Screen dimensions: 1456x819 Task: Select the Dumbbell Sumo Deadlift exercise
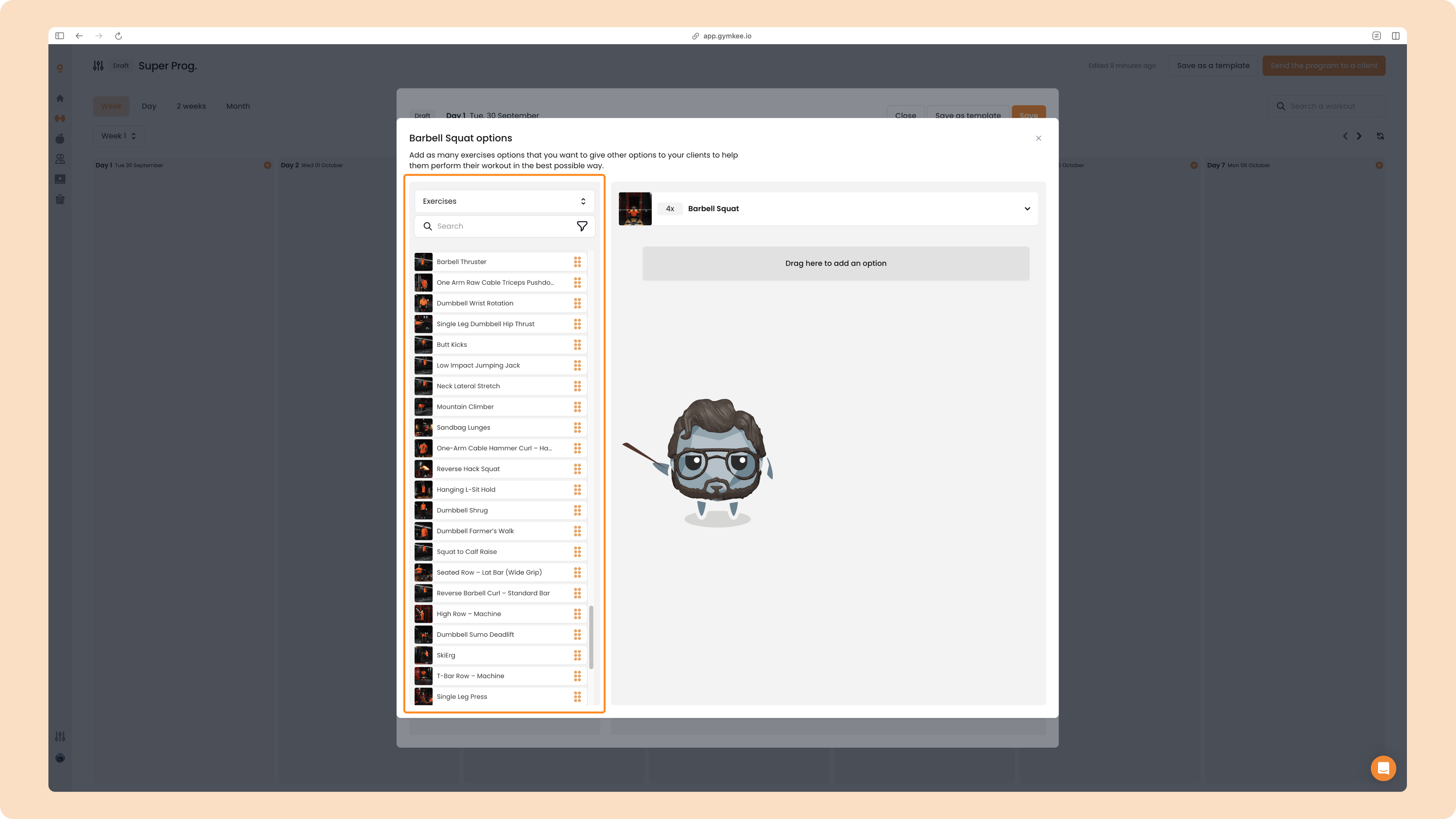point(500,634)
